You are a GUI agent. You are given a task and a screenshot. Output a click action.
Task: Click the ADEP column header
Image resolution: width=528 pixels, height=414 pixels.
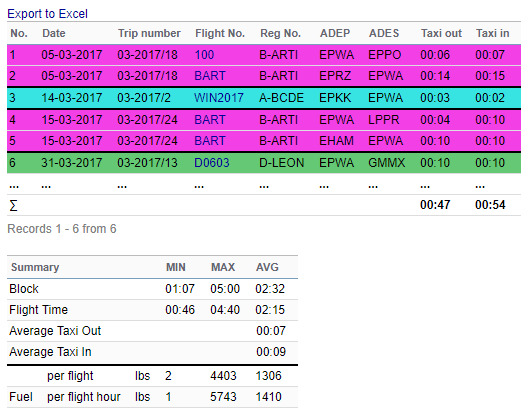coord(335,33)
